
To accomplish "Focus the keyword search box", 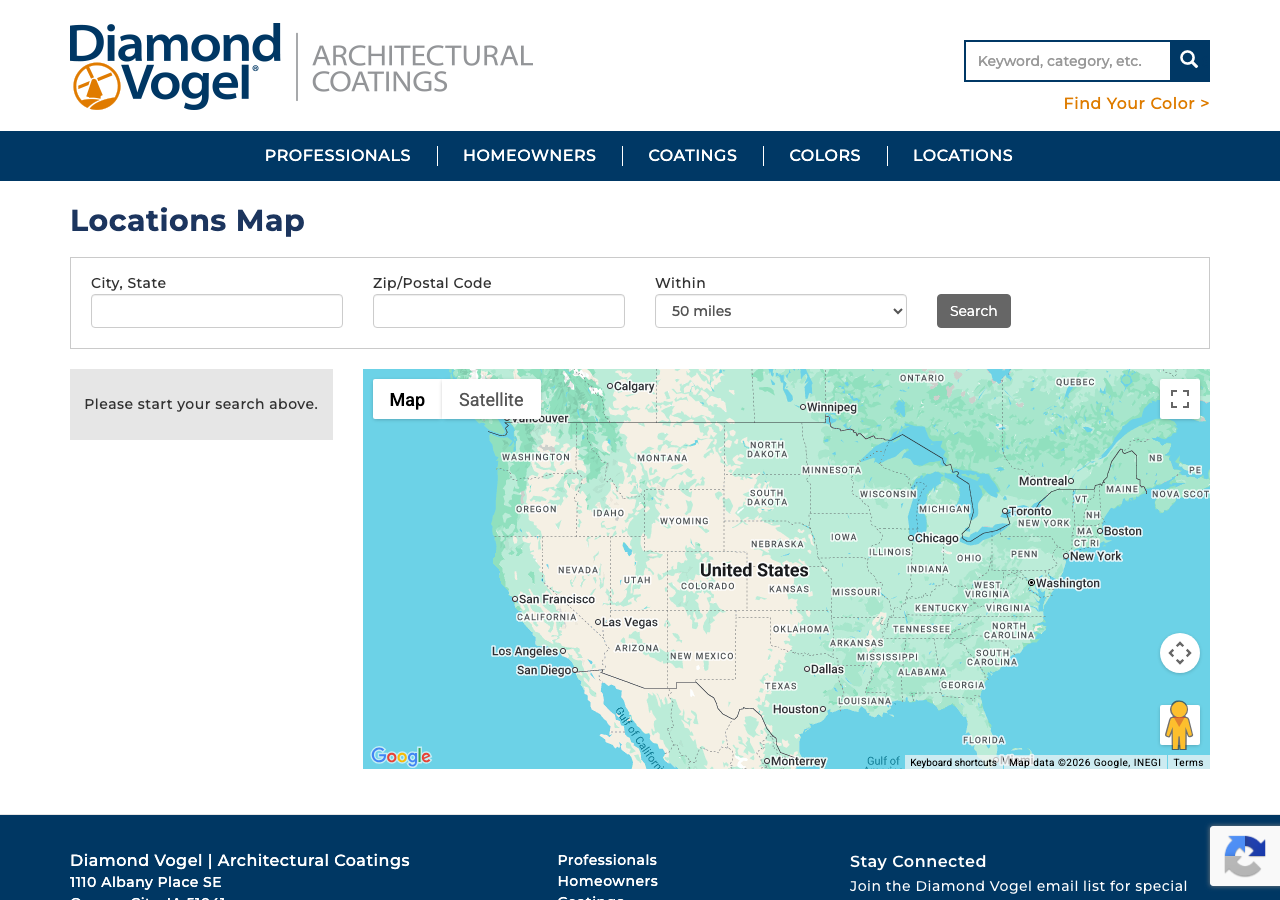I will click(1068, 61).
